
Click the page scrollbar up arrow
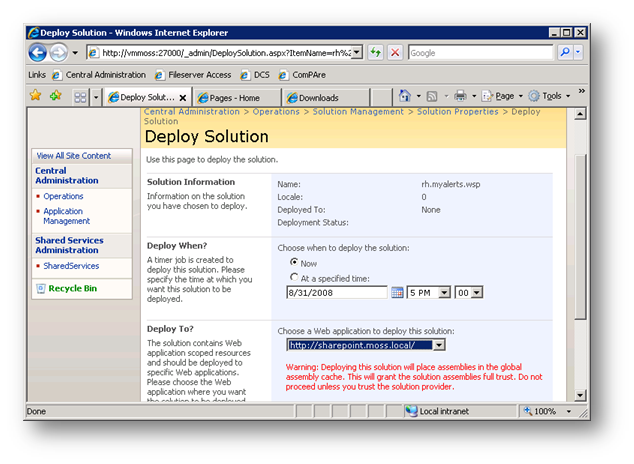pos(580,114)
